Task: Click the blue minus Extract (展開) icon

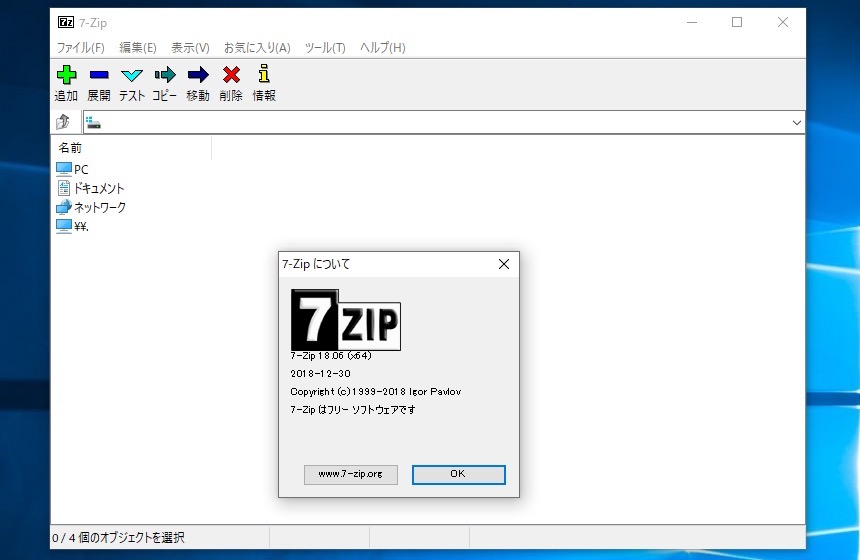Action: pyautogui.click(x=99, y=75)
